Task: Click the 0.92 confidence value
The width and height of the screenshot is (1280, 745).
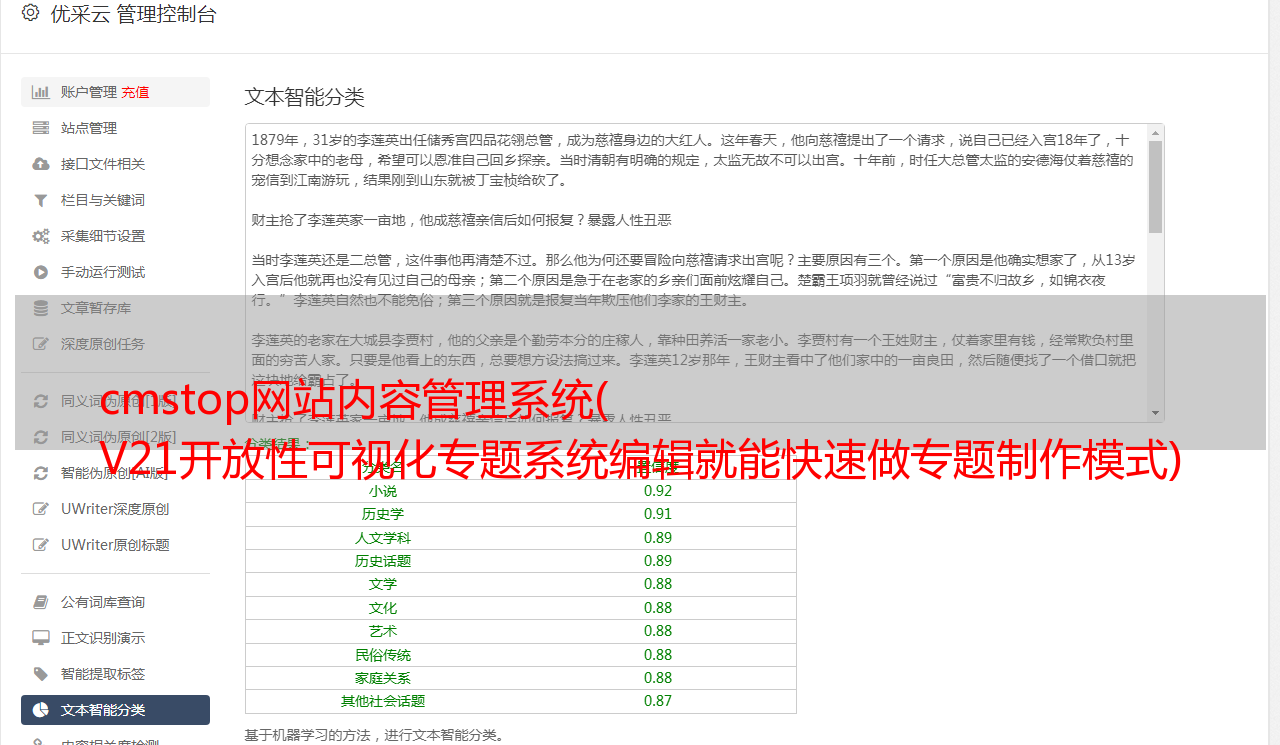Action: pos(658,491)
